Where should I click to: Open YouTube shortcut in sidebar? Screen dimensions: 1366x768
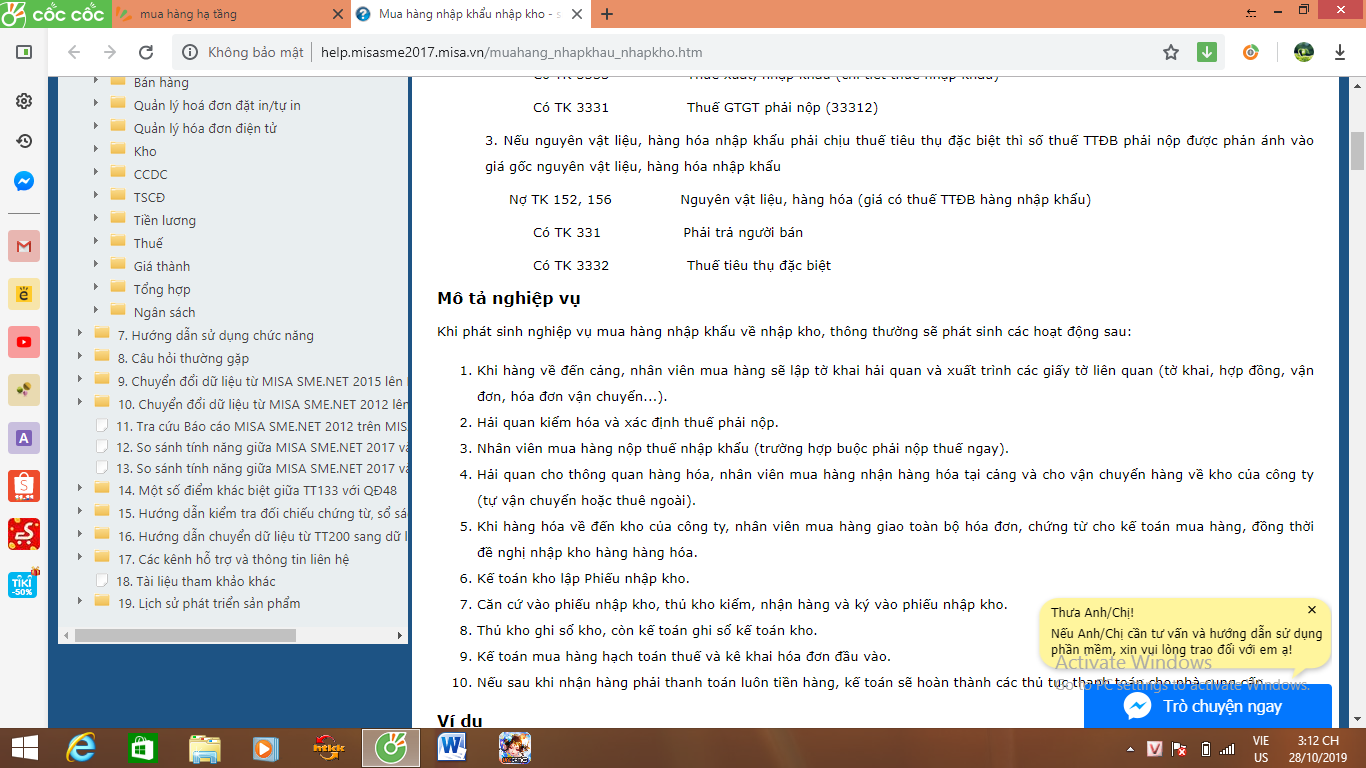coord(24,342)
